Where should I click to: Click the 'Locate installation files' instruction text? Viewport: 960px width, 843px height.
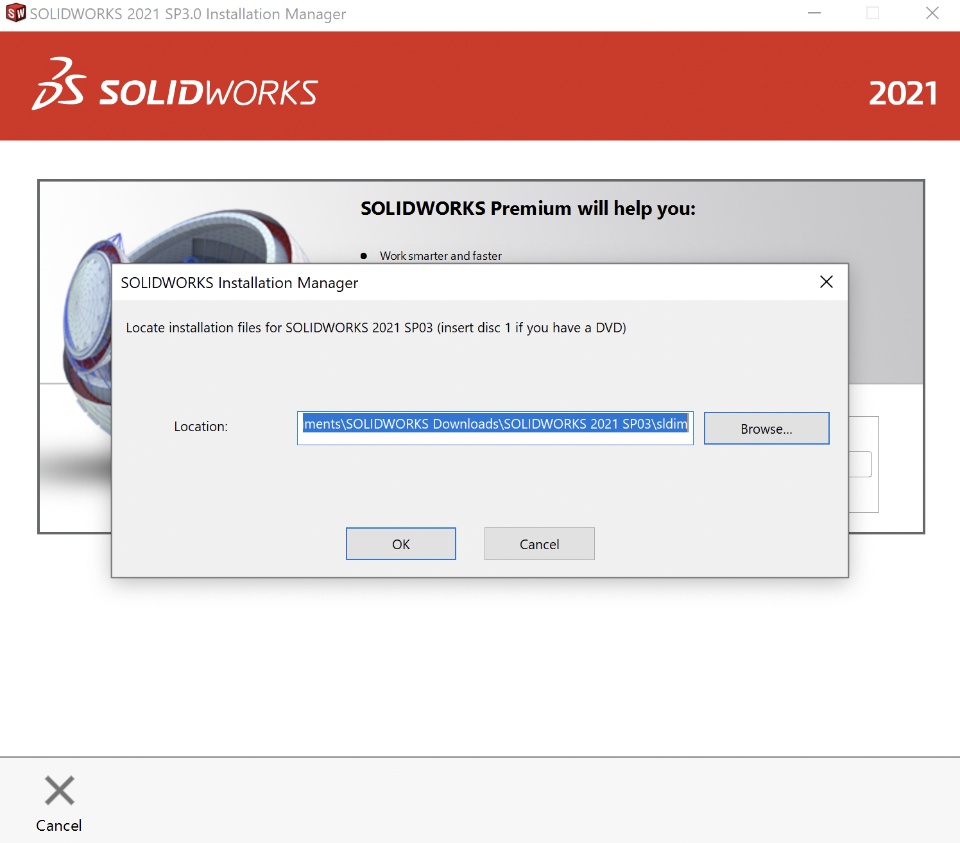coord(376,328)
